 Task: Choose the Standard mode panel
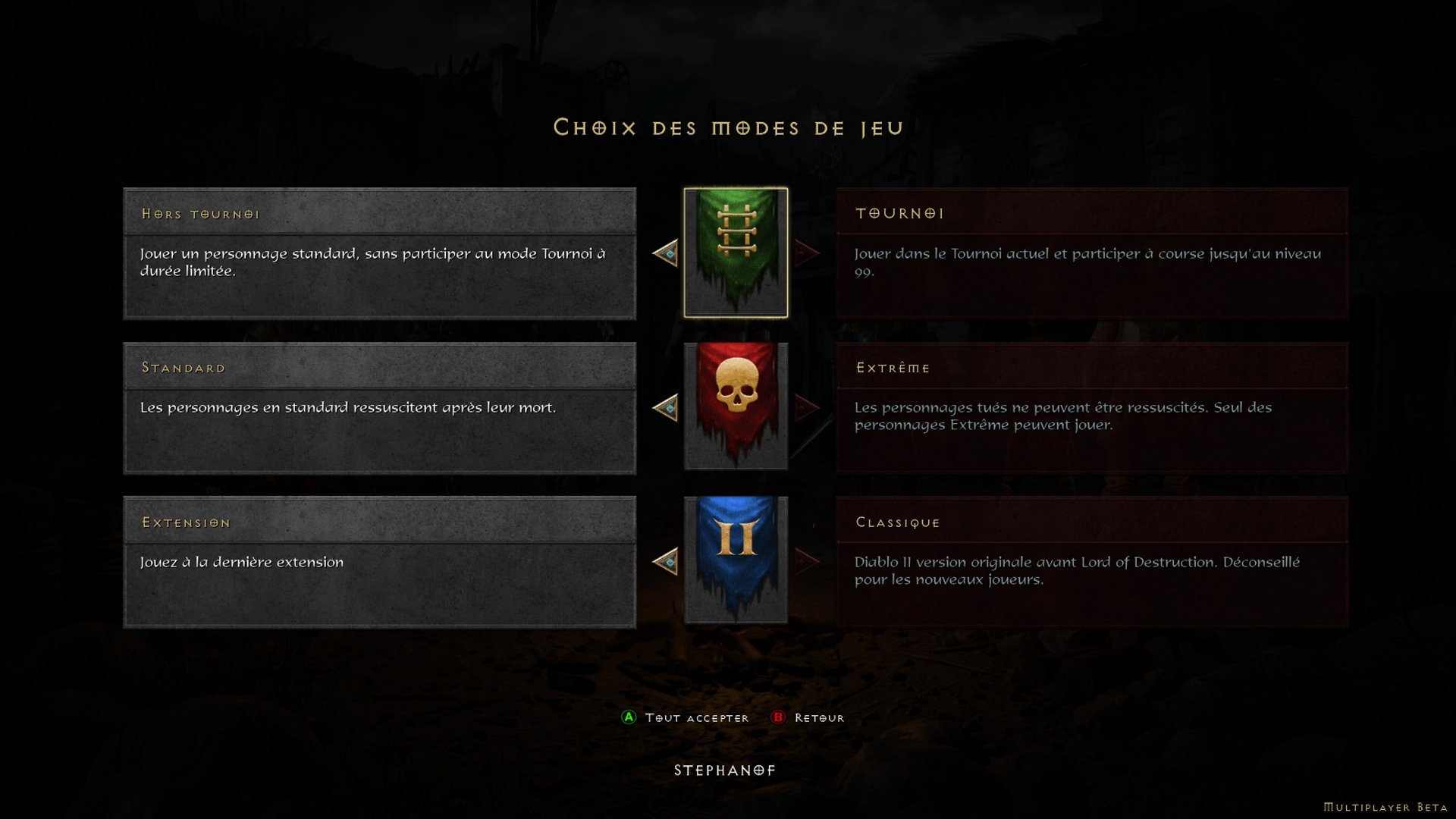[380, 408]
